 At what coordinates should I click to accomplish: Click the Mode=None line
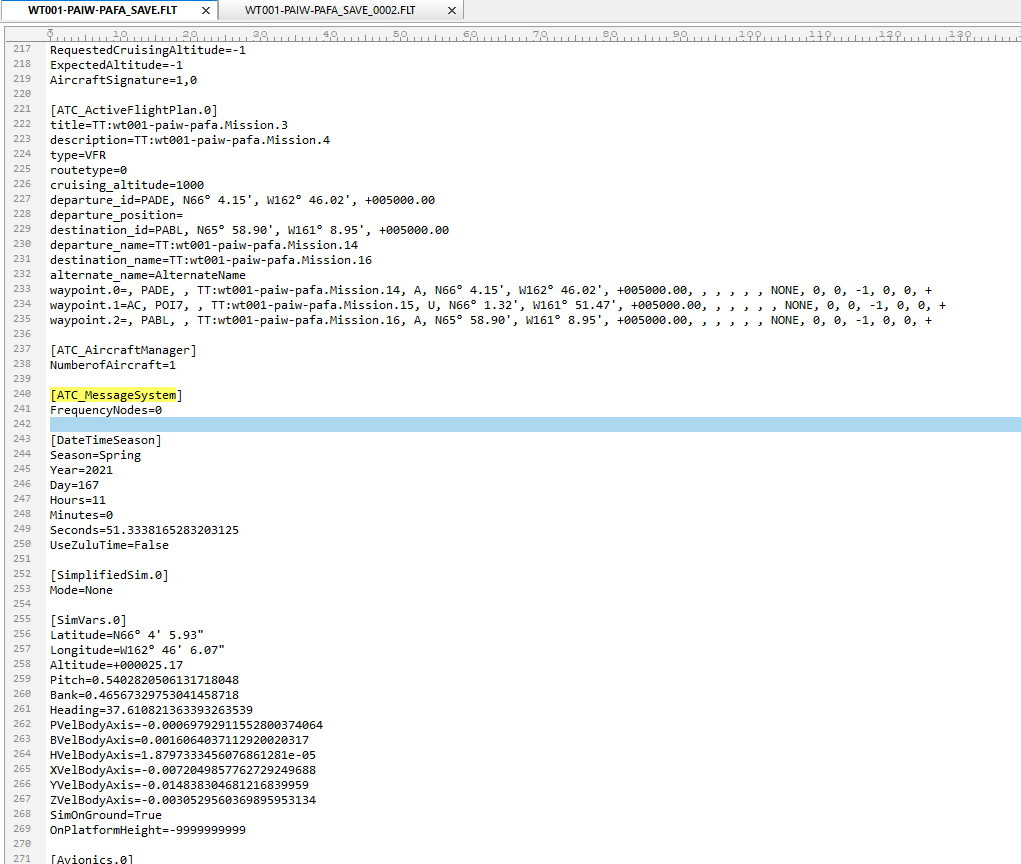click(x=81, y=590)
